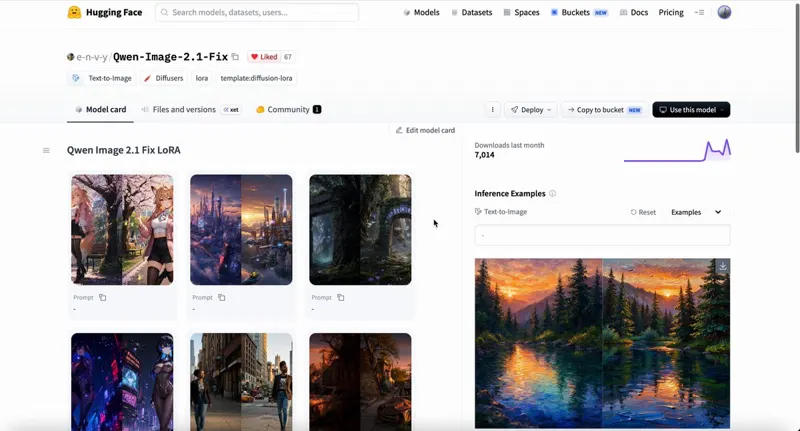Open the three-dot more options menu
Image resolution: width=800 pixels, height=431 pixels.
pyautogui.click(x=492, y=110)
